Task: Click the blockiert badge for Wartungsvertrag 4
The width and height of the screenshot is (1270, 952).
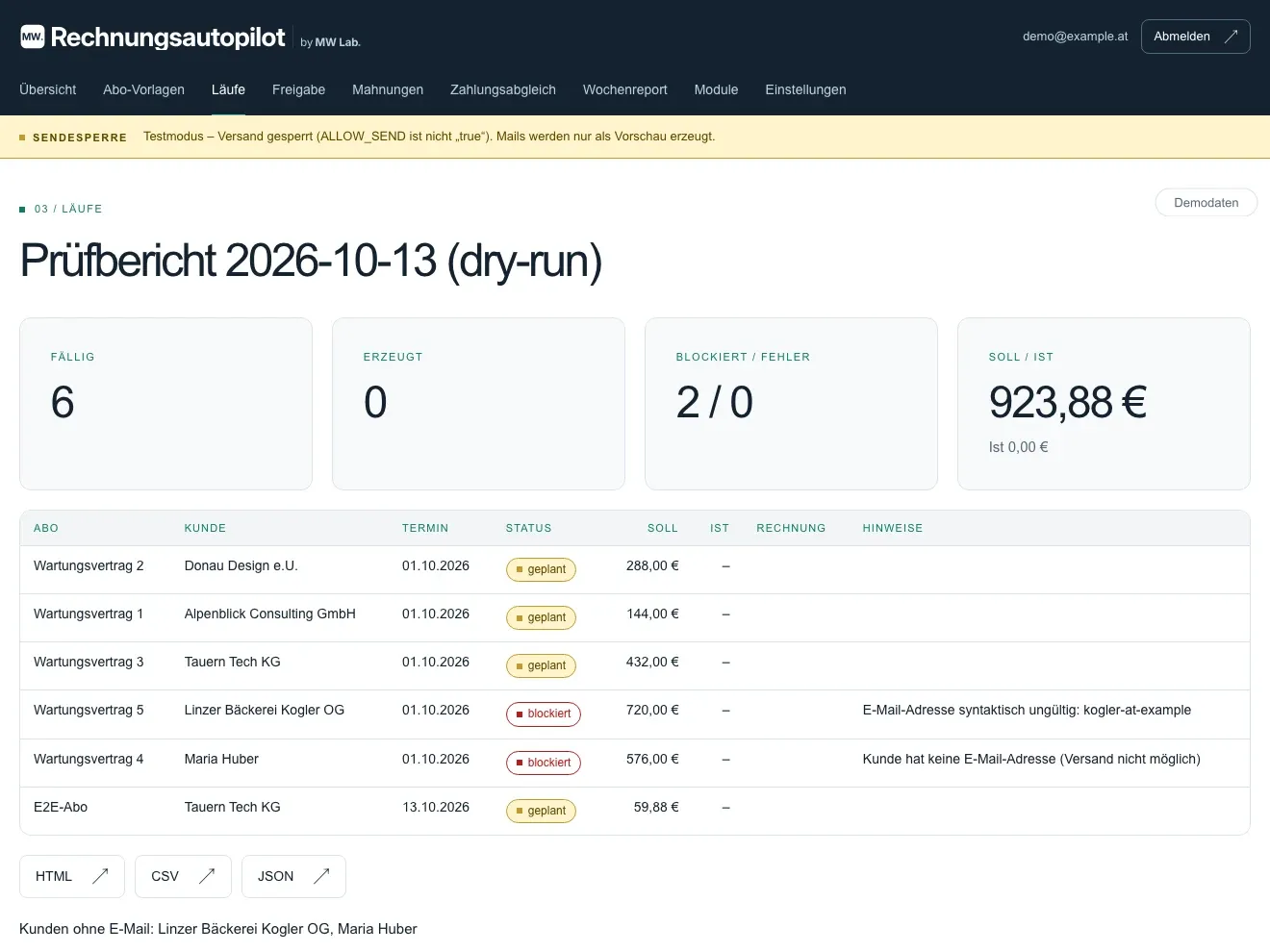Action: coord(544,763)
